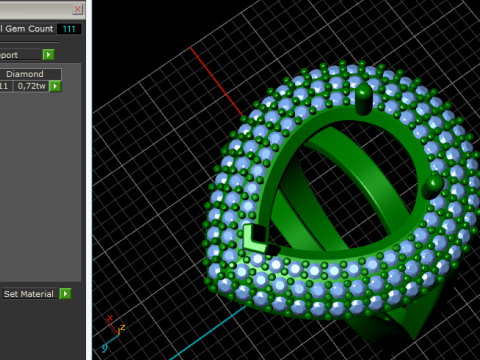Close the gem report panel
480x360 pixels.
click(x=77, y=9)
